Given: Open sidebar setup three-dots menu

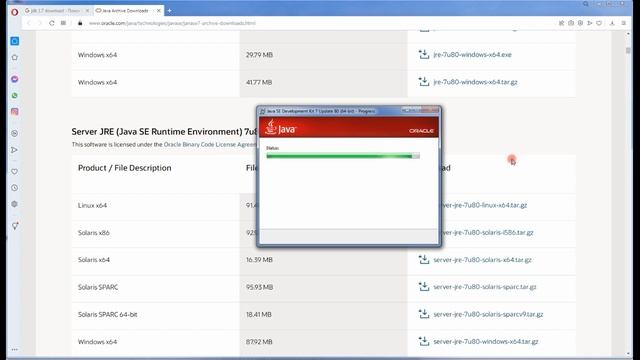Looking at the screenshot, I should [x=15, y=349].
